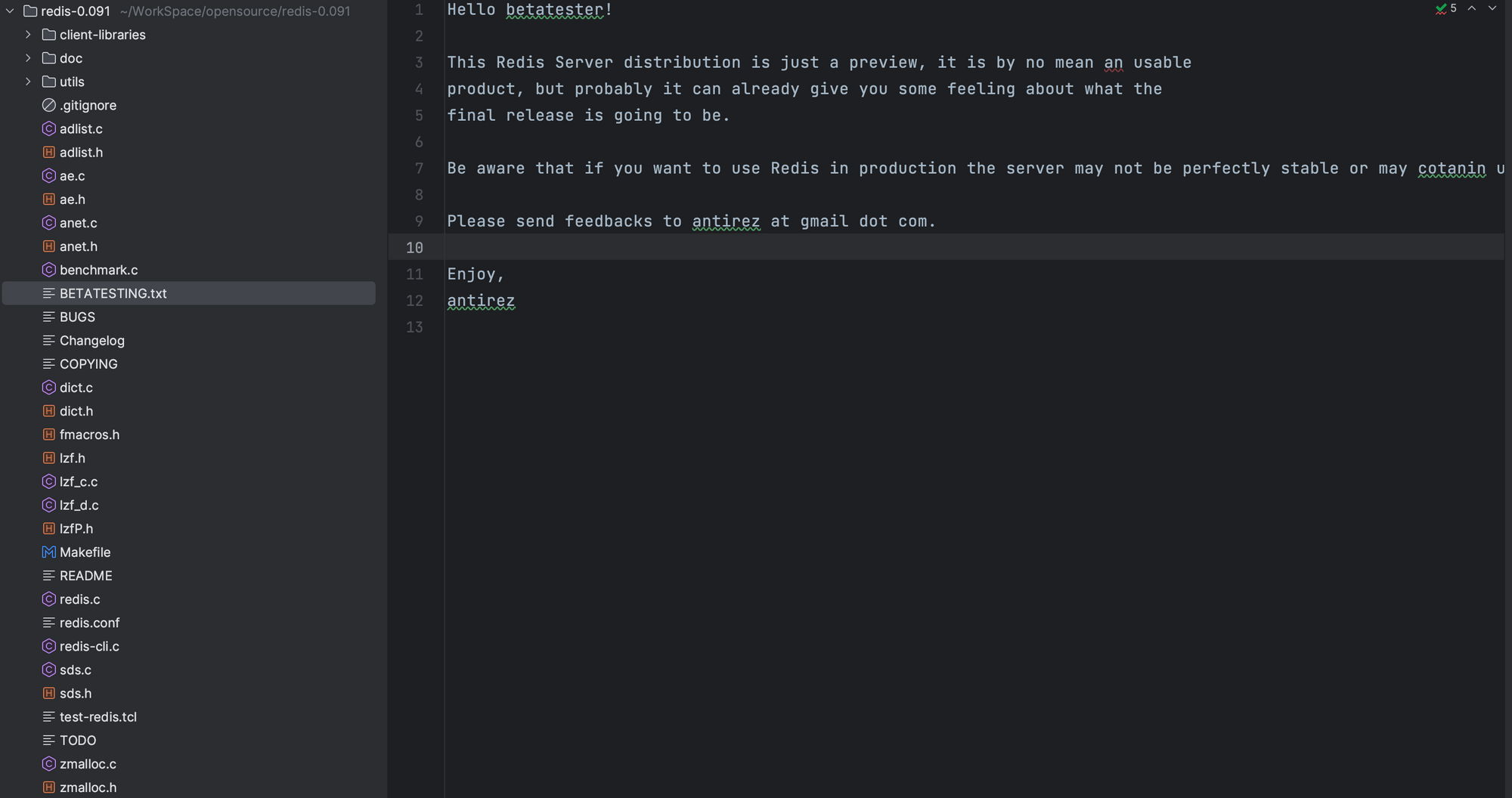This screenshot has width=1512, height=798.
Task: Click the doc folder icon
Action: coord(49,58)
